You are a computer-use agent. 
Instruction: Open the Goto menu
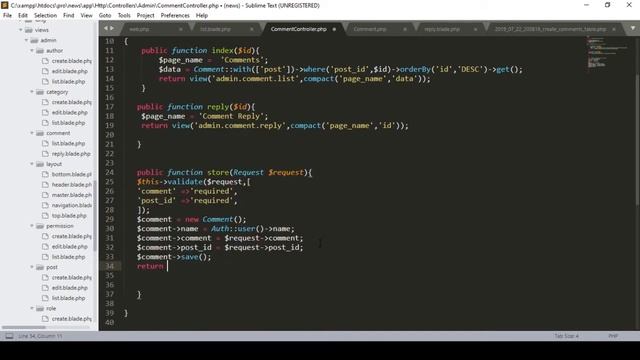click(x=105, y=15)
